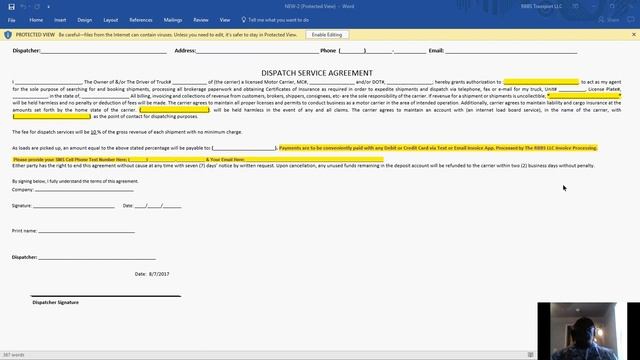Switch to the Insert tab
640x360 pixels.
(x=60, y=20)
